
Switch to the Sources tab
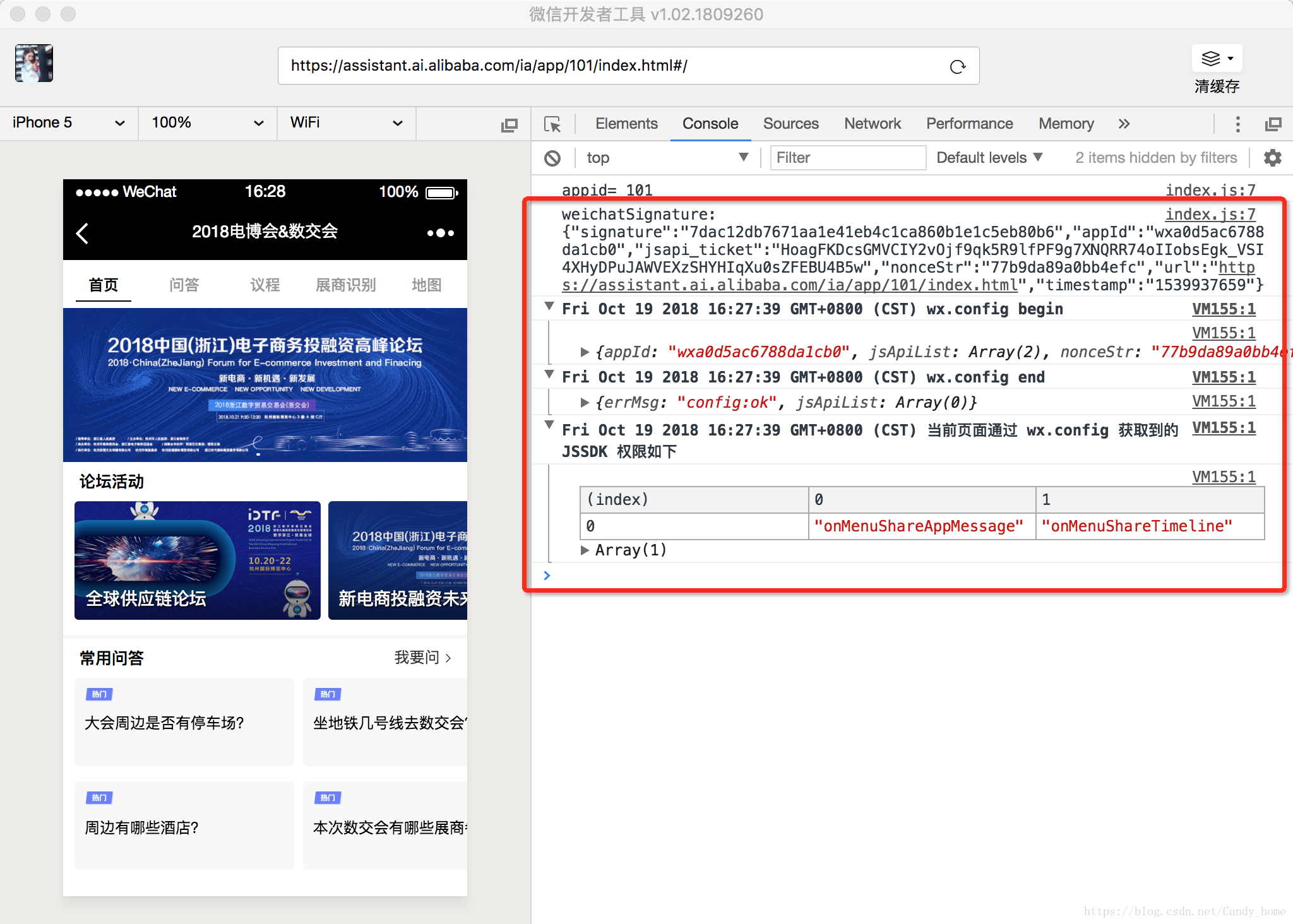[790, 124]
